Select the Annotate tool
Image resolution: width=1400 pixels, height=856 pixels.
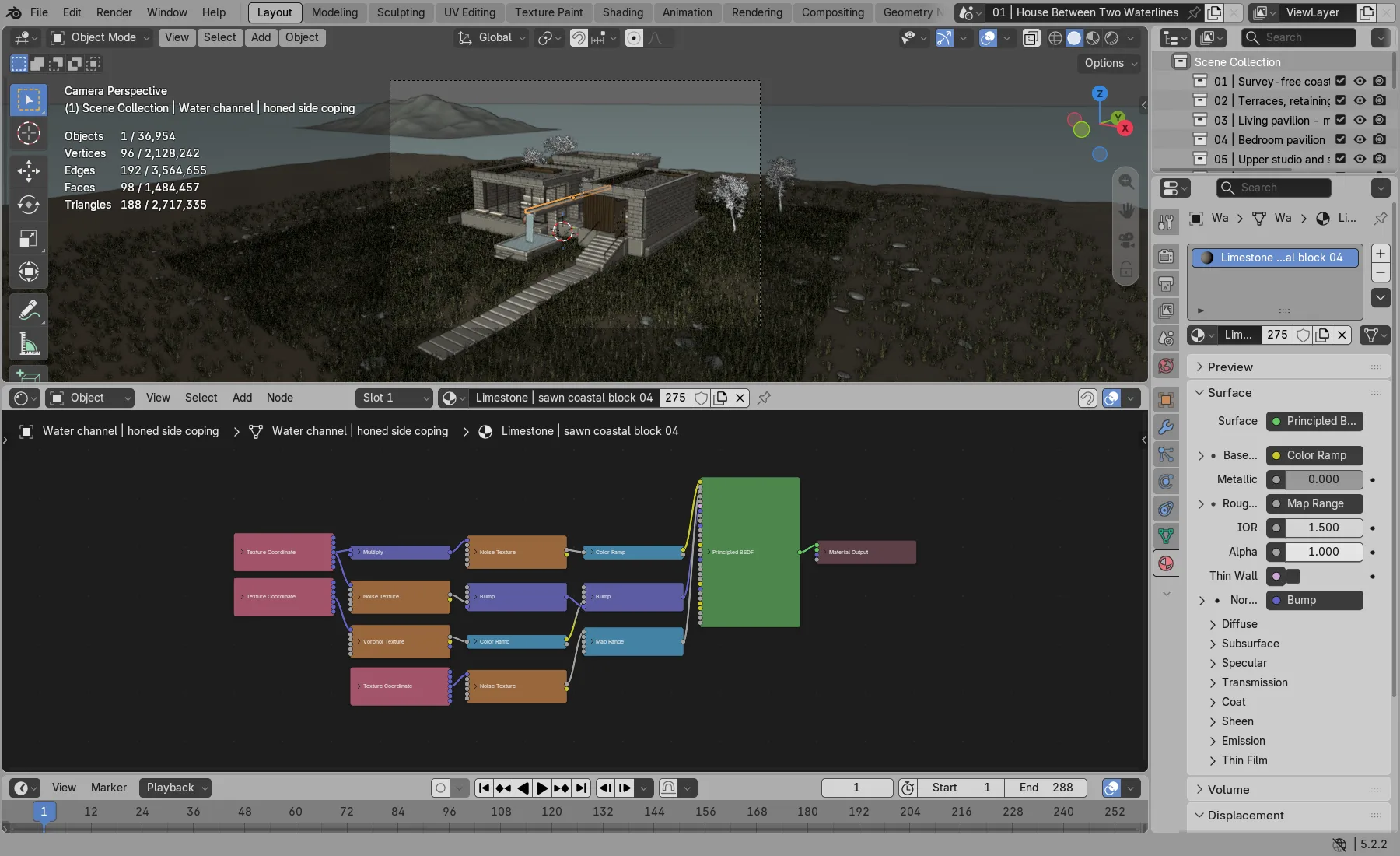(x=29, y=310)
